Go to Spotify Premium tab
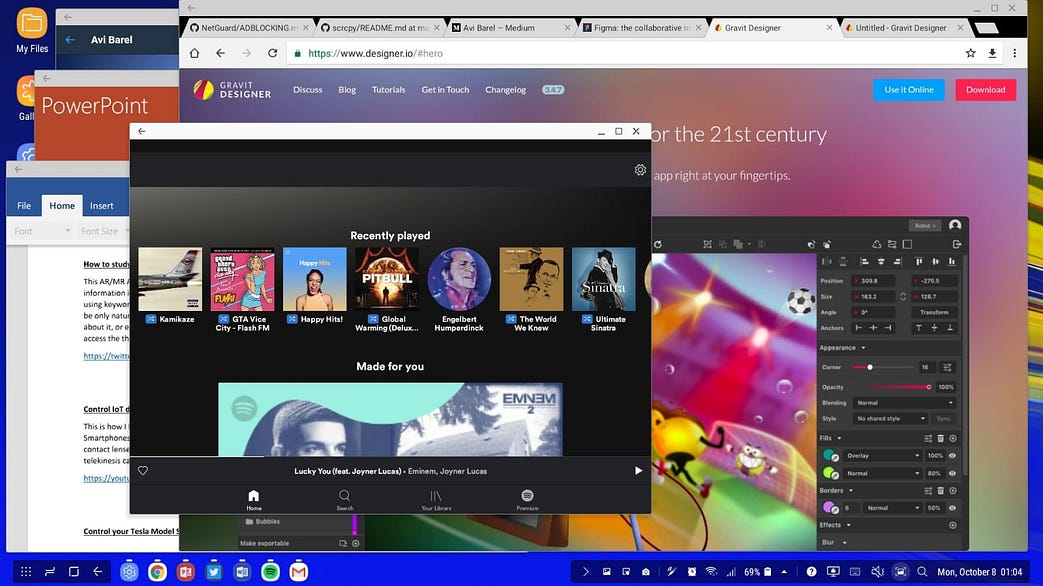This screenshot has height=586, width=1043. (x=527, y=500)
